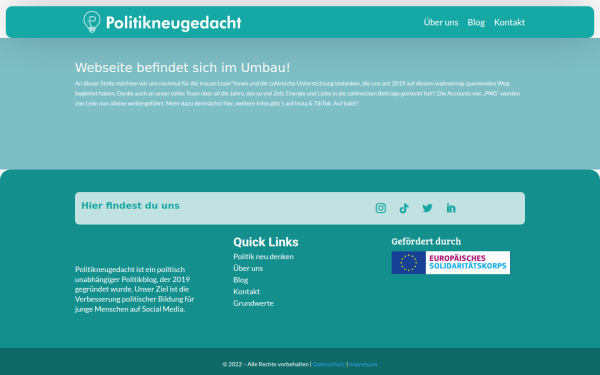Viewport: 600px width, 375px height.
Task: Click the Gefördert durch heading
Action: [x=426, y=241]
